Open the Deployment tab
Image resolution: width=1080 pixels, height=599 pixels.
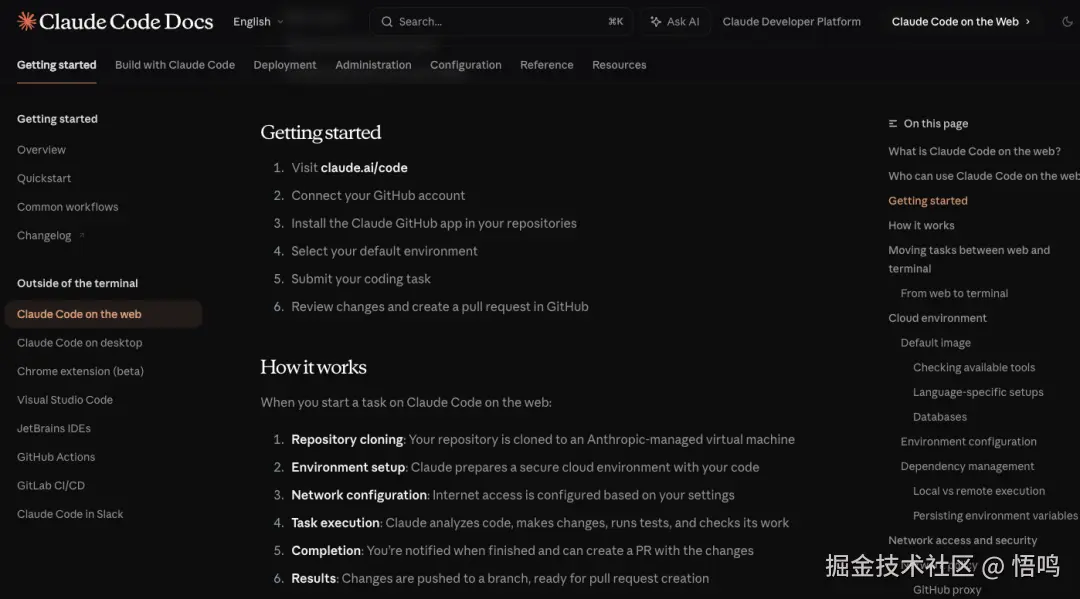click(285, 65)
